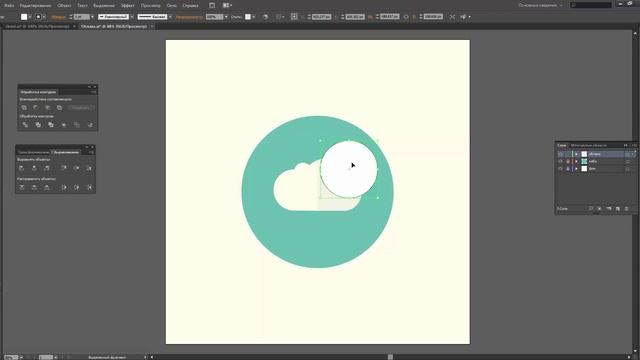Click the Minus Front shape mode icon
The width and height of the screenshot is (640, 360).
pyautogui.click(x=36, y=108)
